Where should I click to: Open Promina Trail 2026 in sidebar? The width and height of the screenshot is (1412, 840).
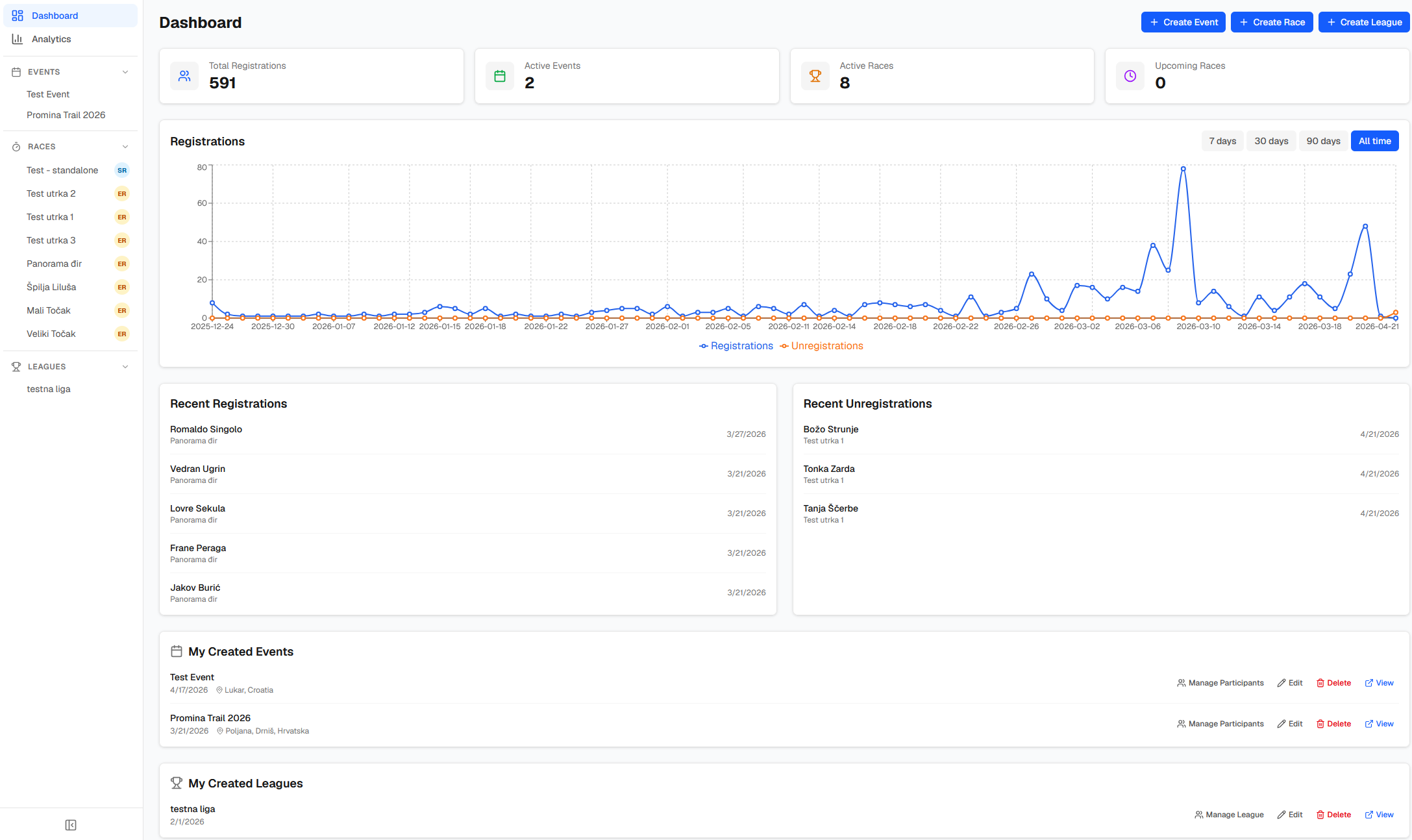66,115
